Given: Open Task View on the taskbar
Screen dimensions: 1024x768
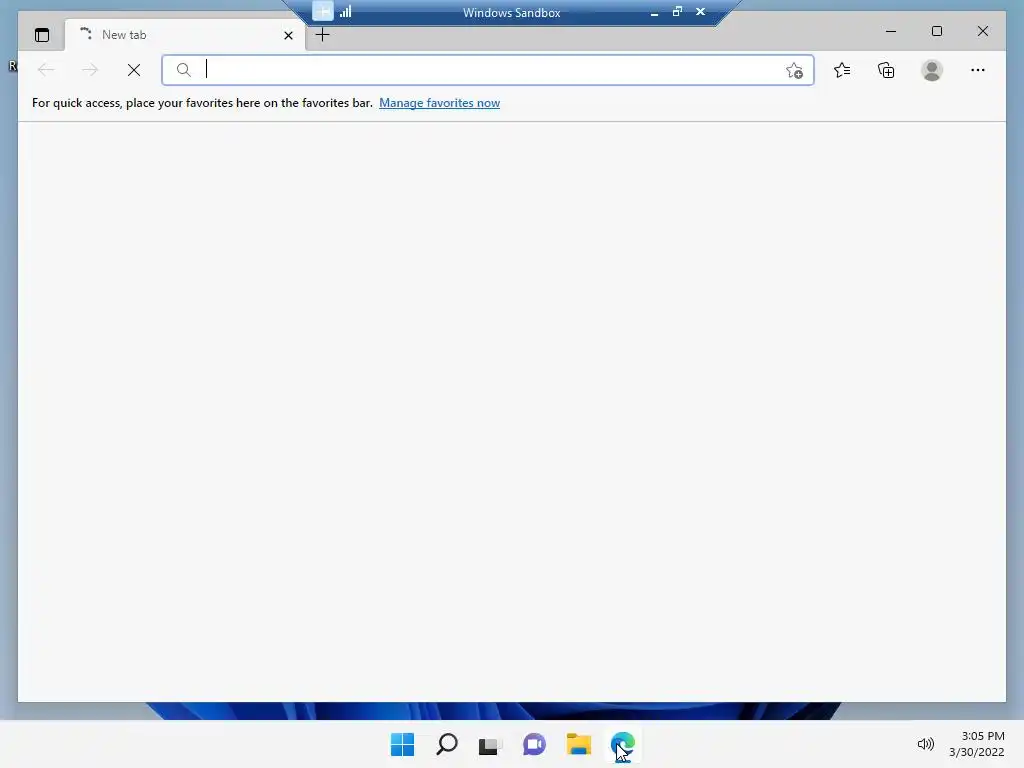Looking at the screenshot, I should [x=490, y=745].
